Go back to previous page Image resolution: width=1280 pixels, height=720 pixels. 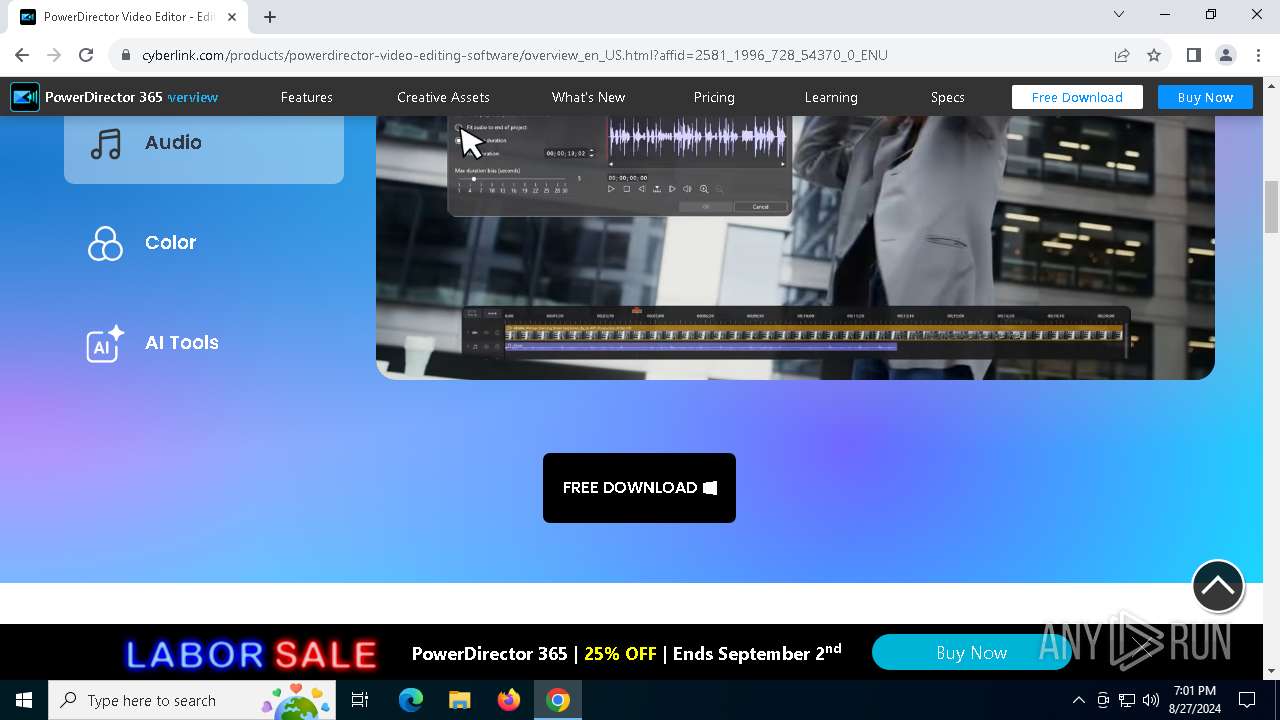click(22, 55)
